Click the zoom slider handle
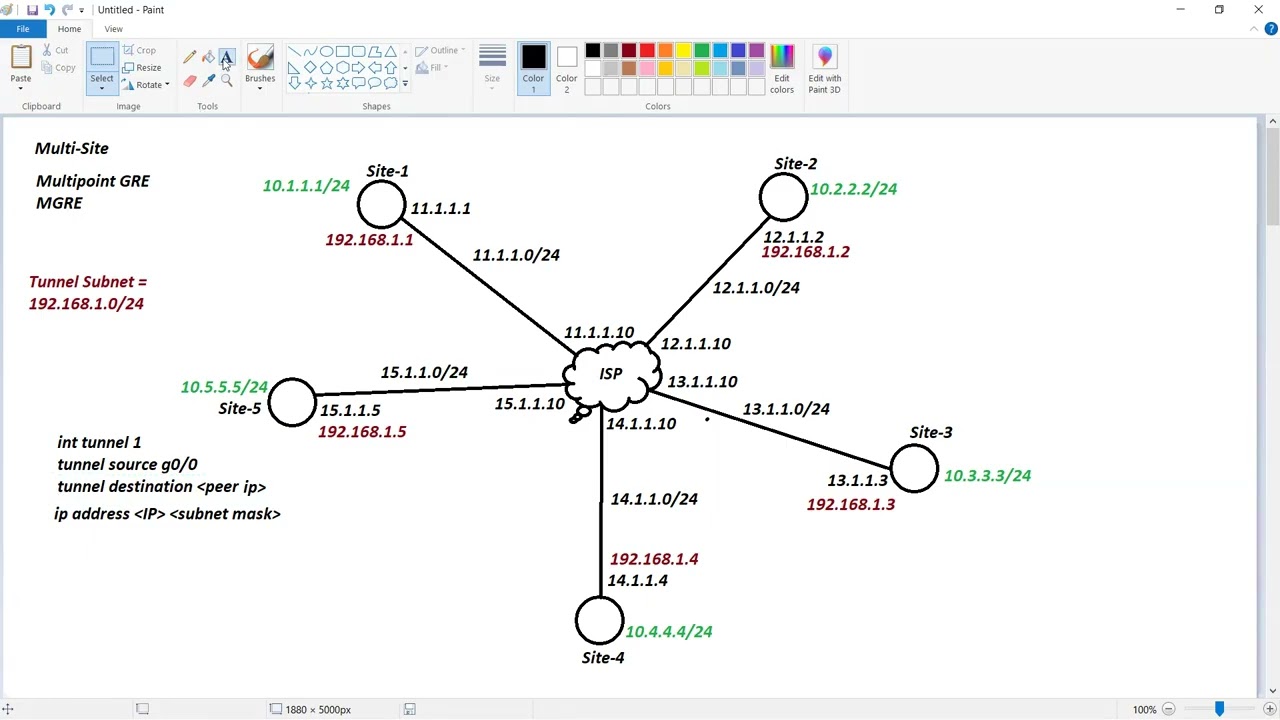 tap(1219, 709)
